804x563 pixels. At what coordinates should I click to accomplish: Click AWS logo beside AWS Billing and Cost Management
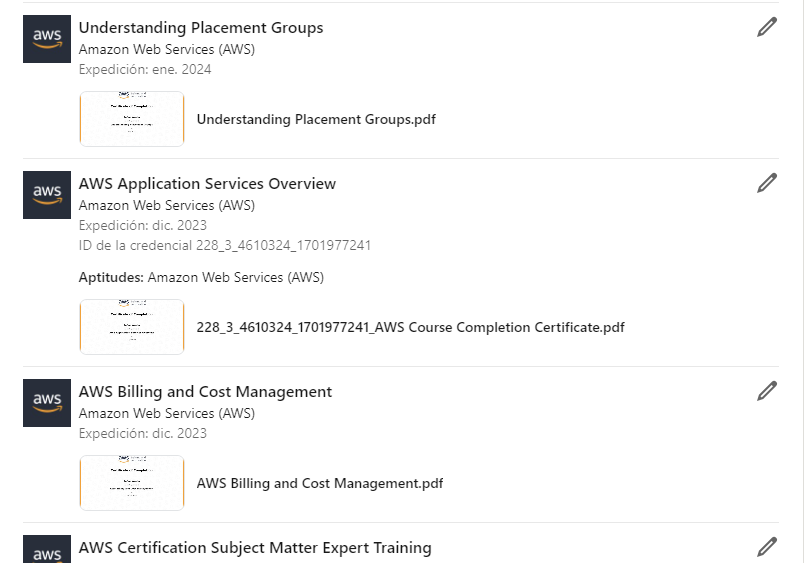tap(47, 403)
